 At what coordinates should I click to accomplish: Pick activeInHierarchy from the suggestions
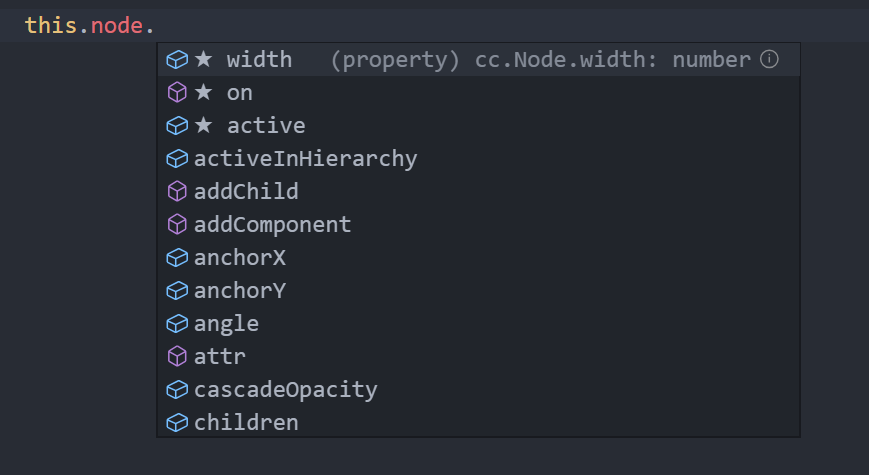pyautogui.click(x=479, y=159)
